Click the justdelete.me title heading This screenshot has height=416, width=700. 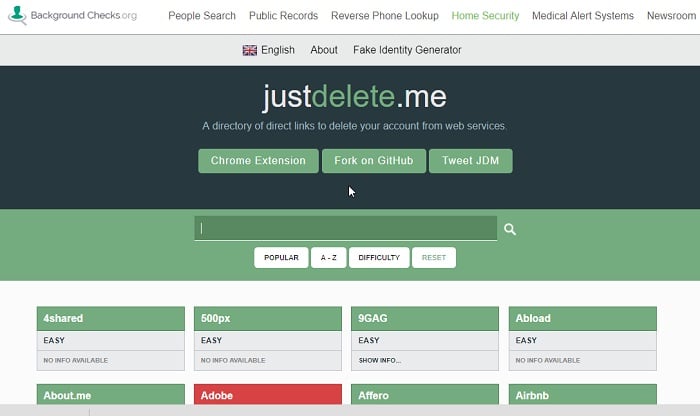pyautogui.click(x=354, y=96)
